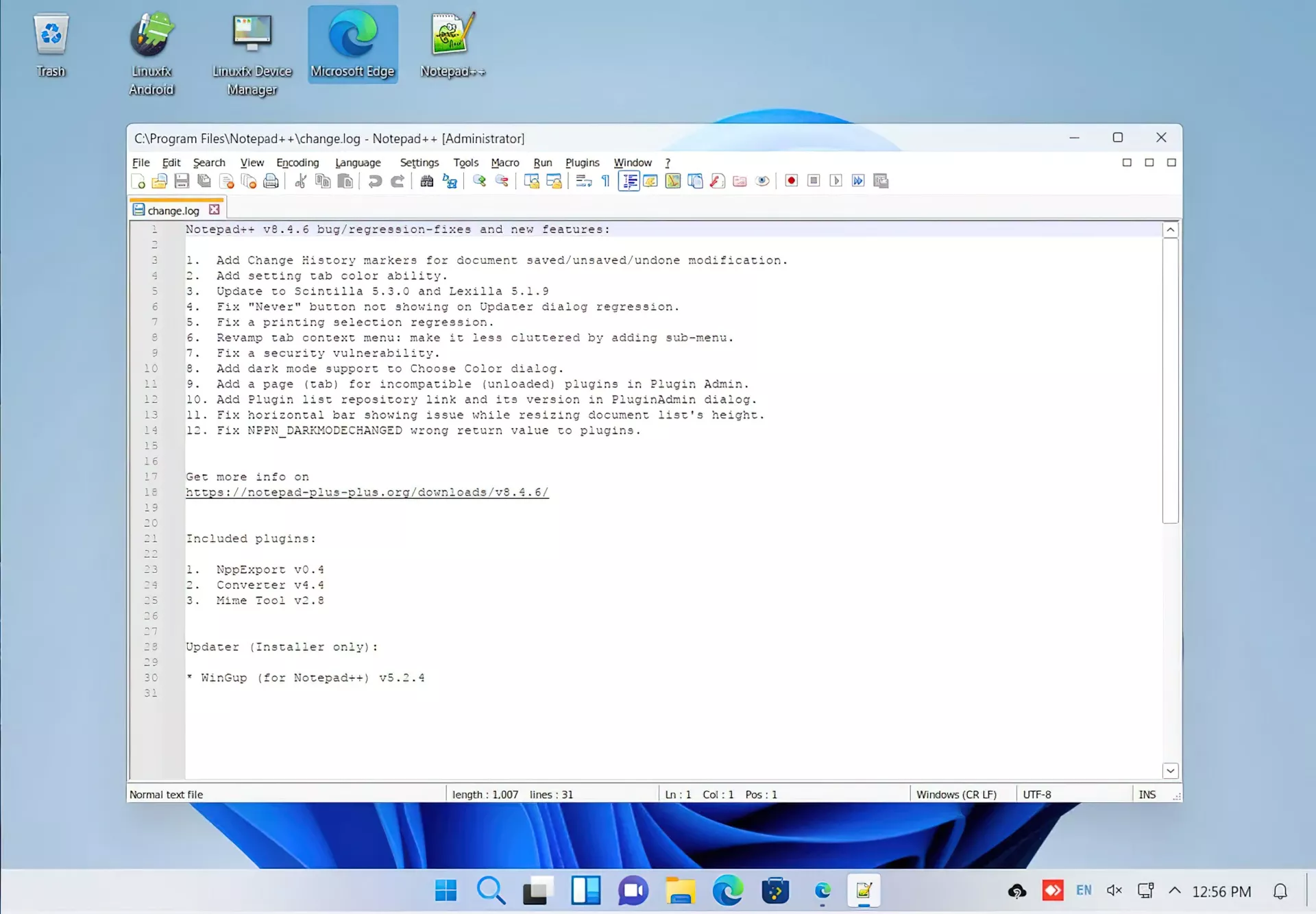Toggle the Show Indent Guide button

(x=629, y=181)
